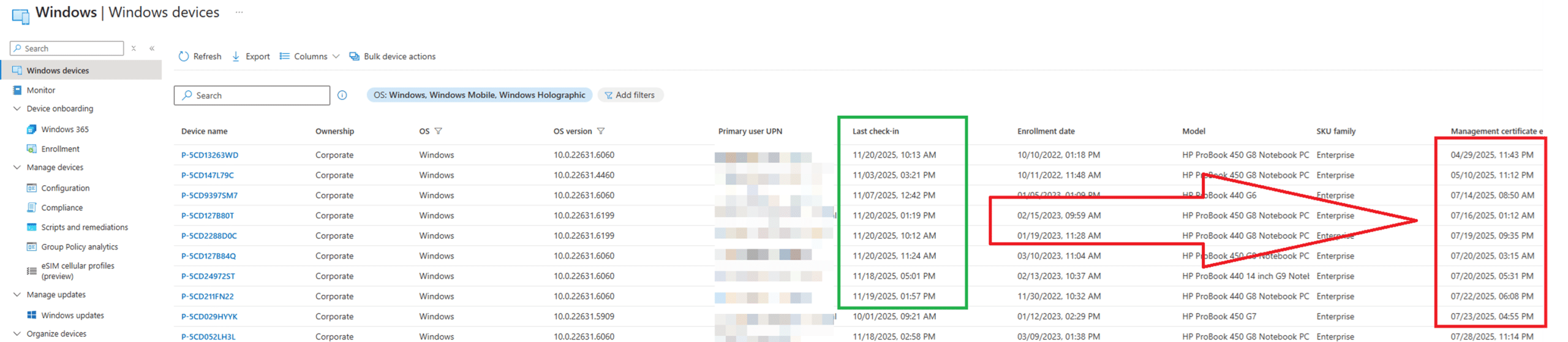Click the Refresh icon in toolbar

[184, 56]
